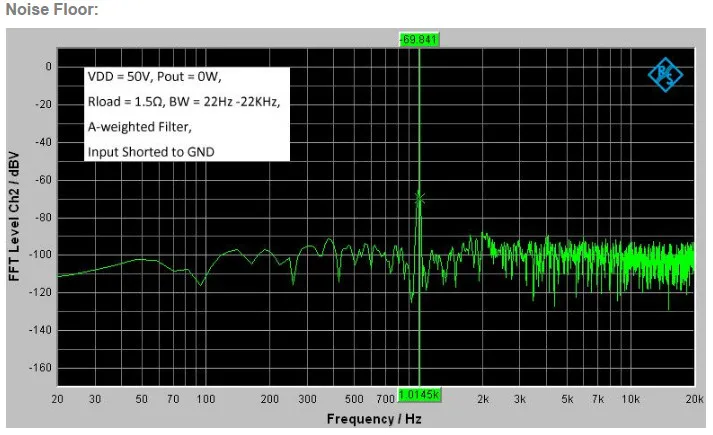Image resolution: width=713 pixels, height=435 pixels.
Task: Click the 300 frequency axis tick label
Action: coord(307,399)
